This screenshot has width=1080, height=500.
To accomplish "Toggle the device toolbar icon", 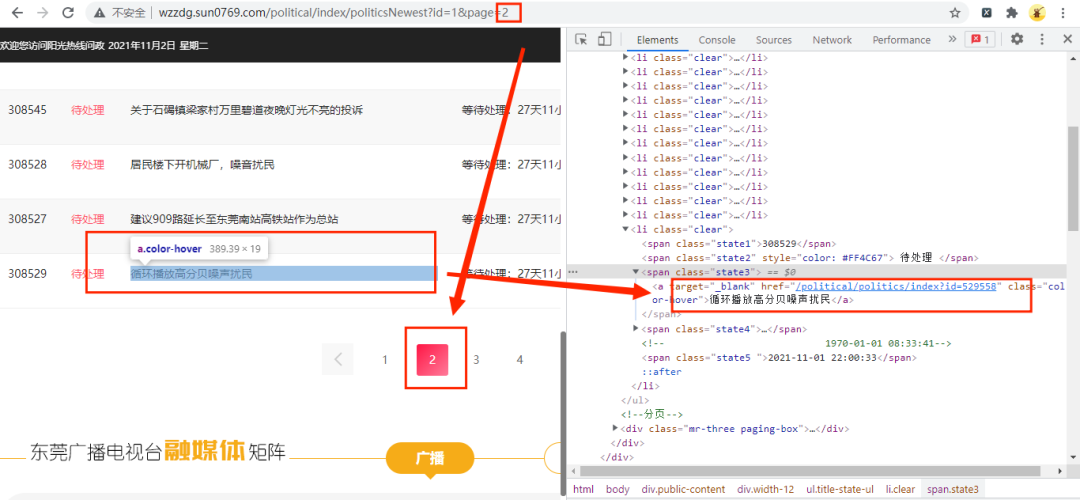I will click(x=604, y=39).
